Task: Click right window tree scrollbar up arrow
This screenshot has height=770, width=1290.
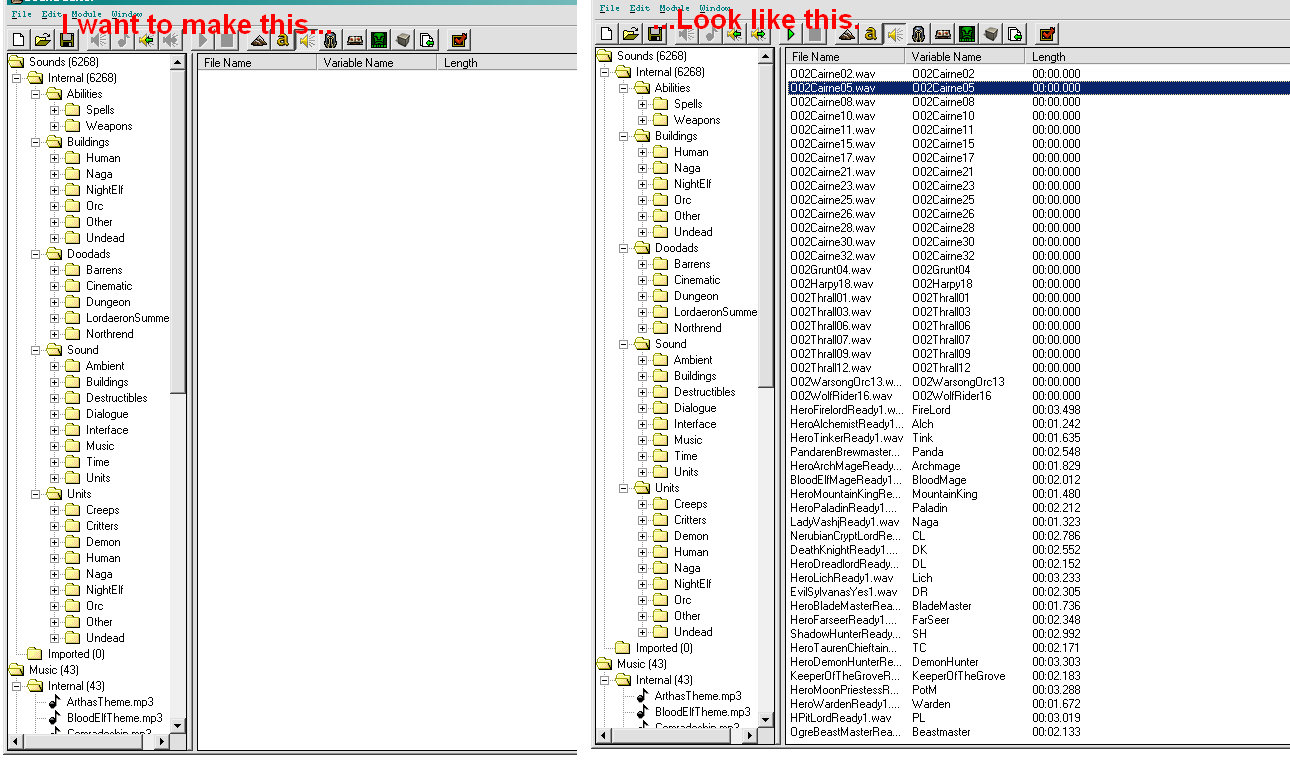Action: pyautogui.click(x=767, y=55)
